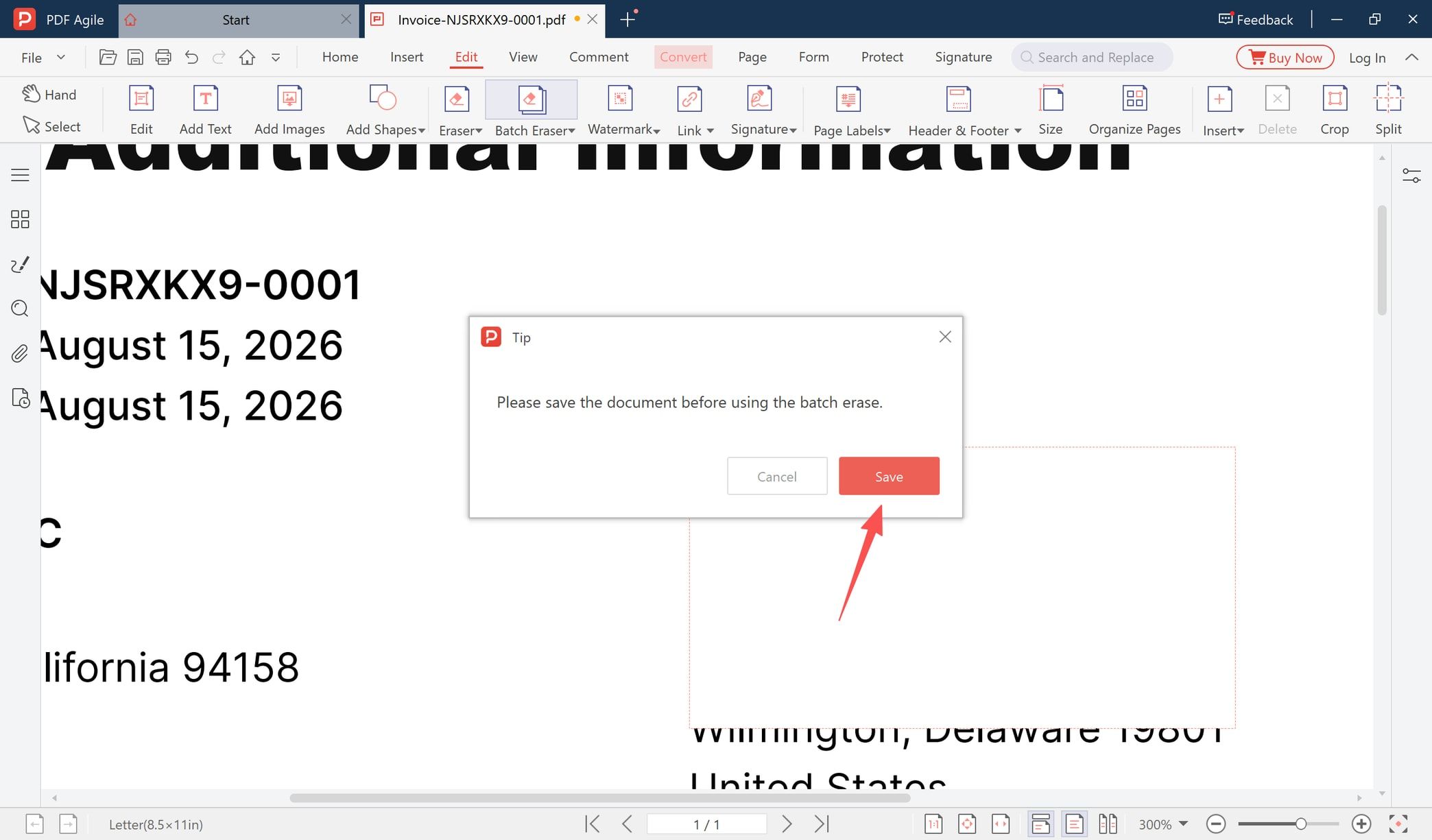Open Organize Pages
The image size is (1432, 840).
tap(1134, 110)
